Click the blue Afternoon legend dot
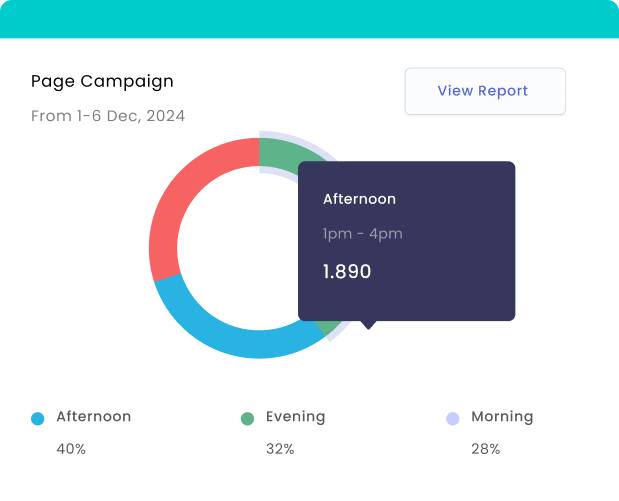Screen dimensions: 619x501 pos(38,419)
